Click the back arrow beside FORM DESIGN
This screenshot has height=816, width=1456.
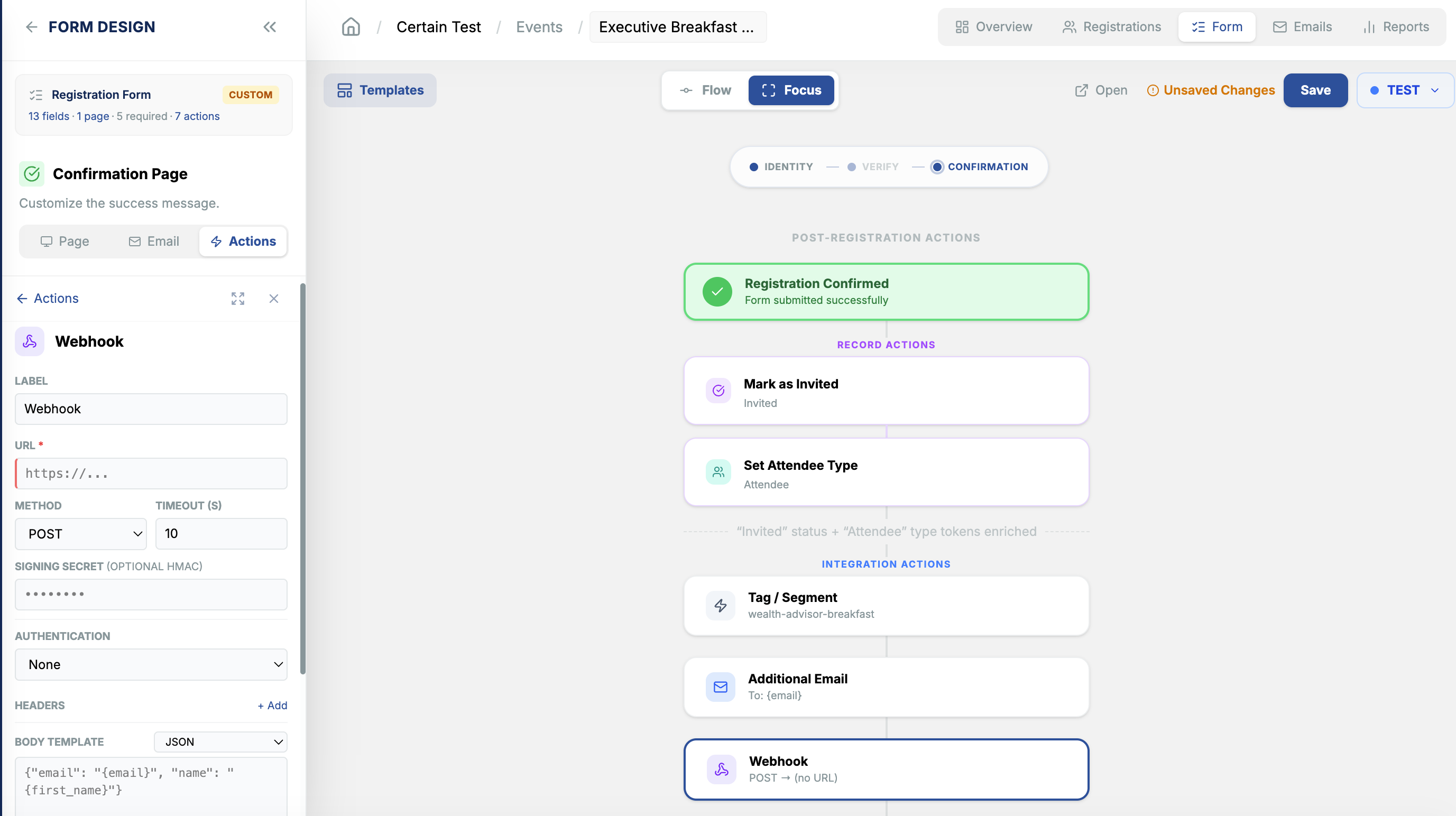coord(32,26)
